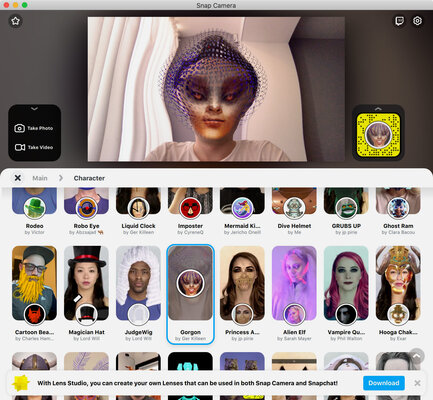The height and width of the screenshot is (400, 433).
Task: Dismiss the Lens Studio banner
Action: [417, 383]
